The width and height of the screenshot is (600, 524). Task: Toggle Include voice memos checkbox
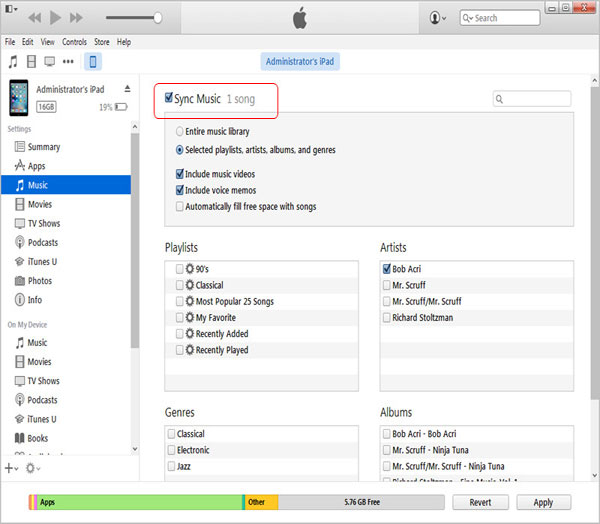(x=179, y=190)
